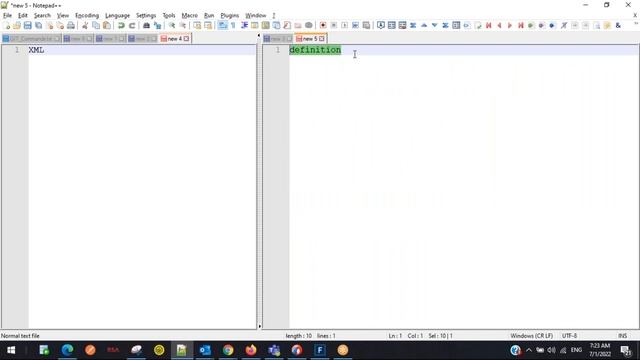Open the Plugins menu
640x360 pixels.
(x=229, y=15)
